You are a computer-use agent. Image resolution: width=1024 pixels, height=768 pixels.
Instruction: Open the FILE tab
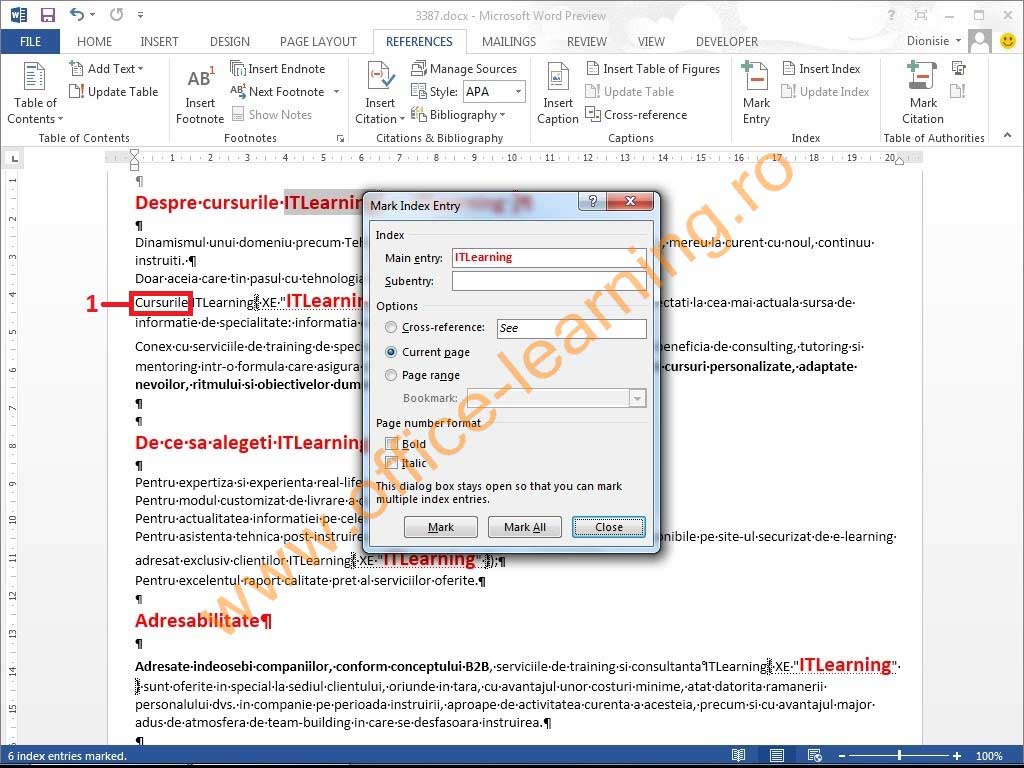pyautogui.click(x=30, y=41)
